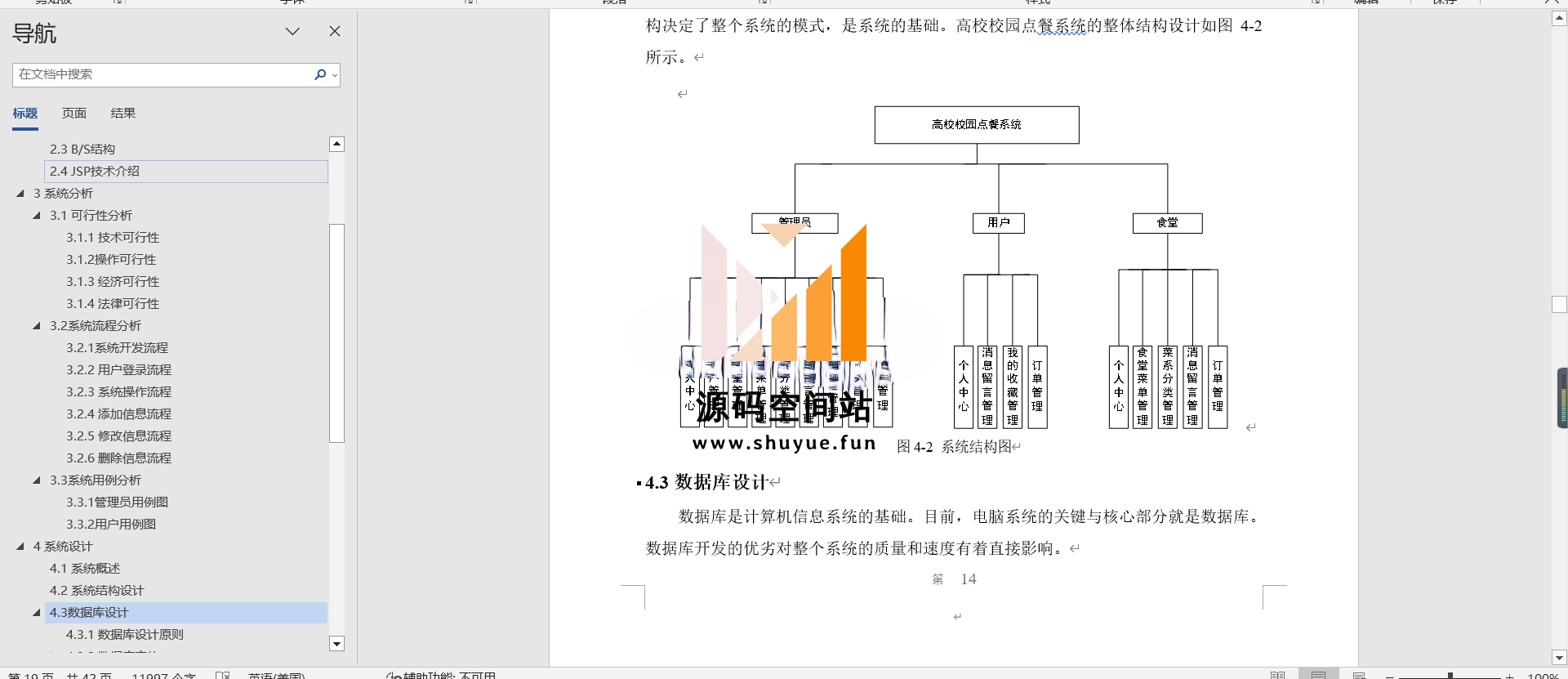Jump to 3.1.2操作可行性
This screenshot has height=679, width=1568.
[111, 260]
